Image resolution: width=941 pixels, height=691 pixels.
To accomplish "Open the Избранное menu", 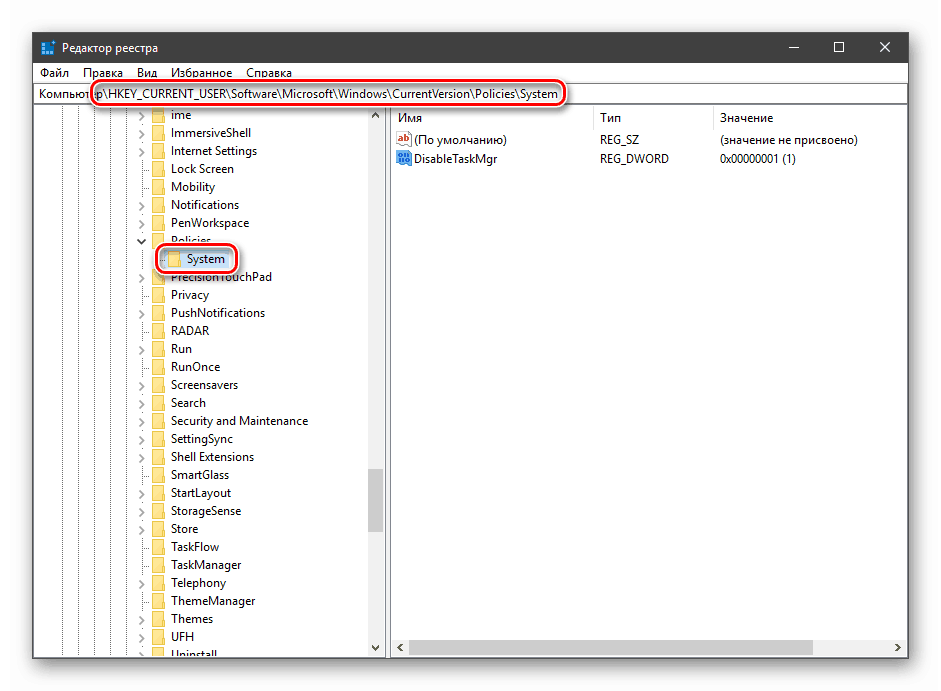I will pyautogui.click(x=201, y=73).
